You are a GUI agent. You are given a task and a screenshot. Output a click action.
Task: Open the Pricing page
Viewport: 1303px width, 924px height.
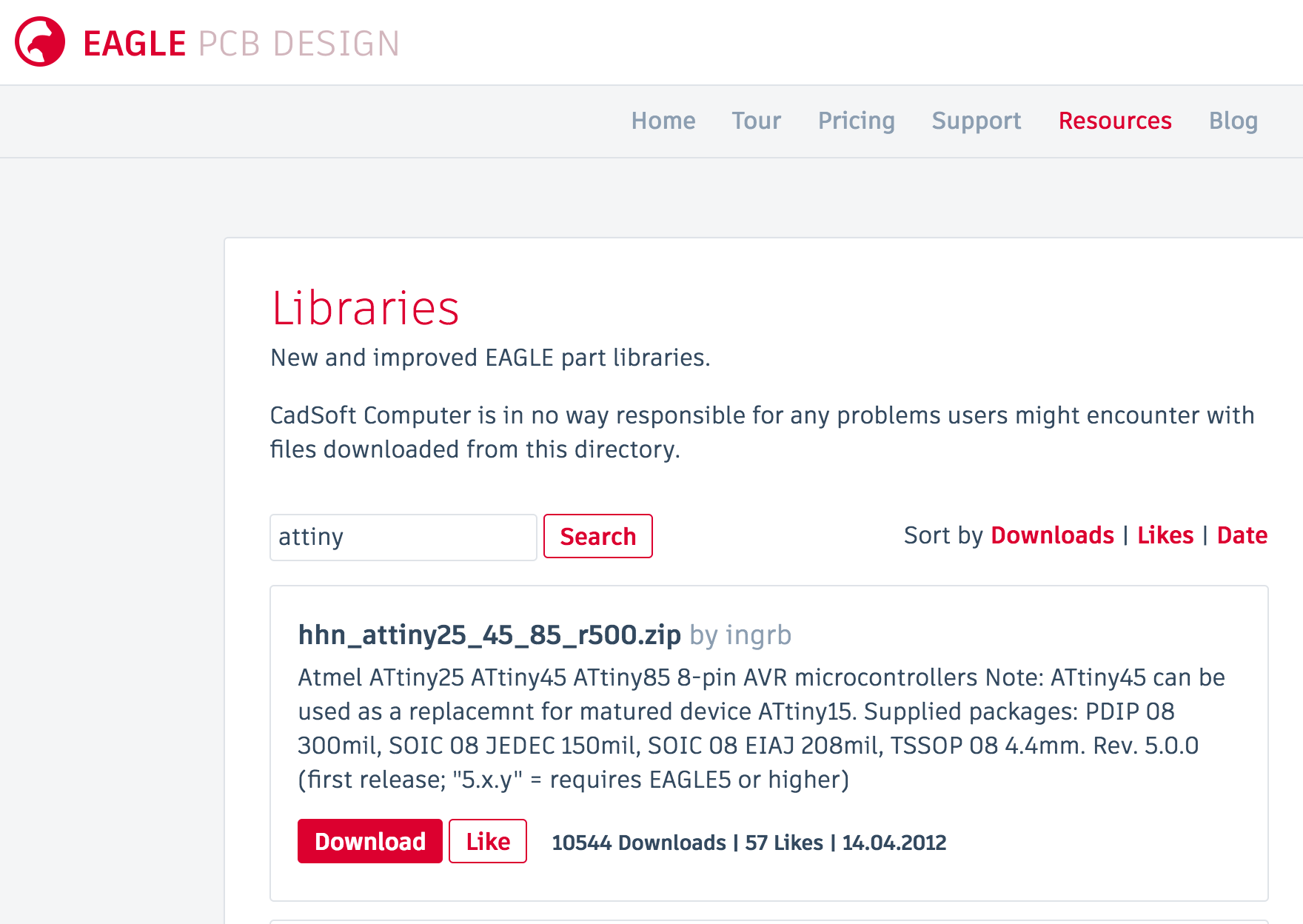pyautogui.click(x=856, y=121)
